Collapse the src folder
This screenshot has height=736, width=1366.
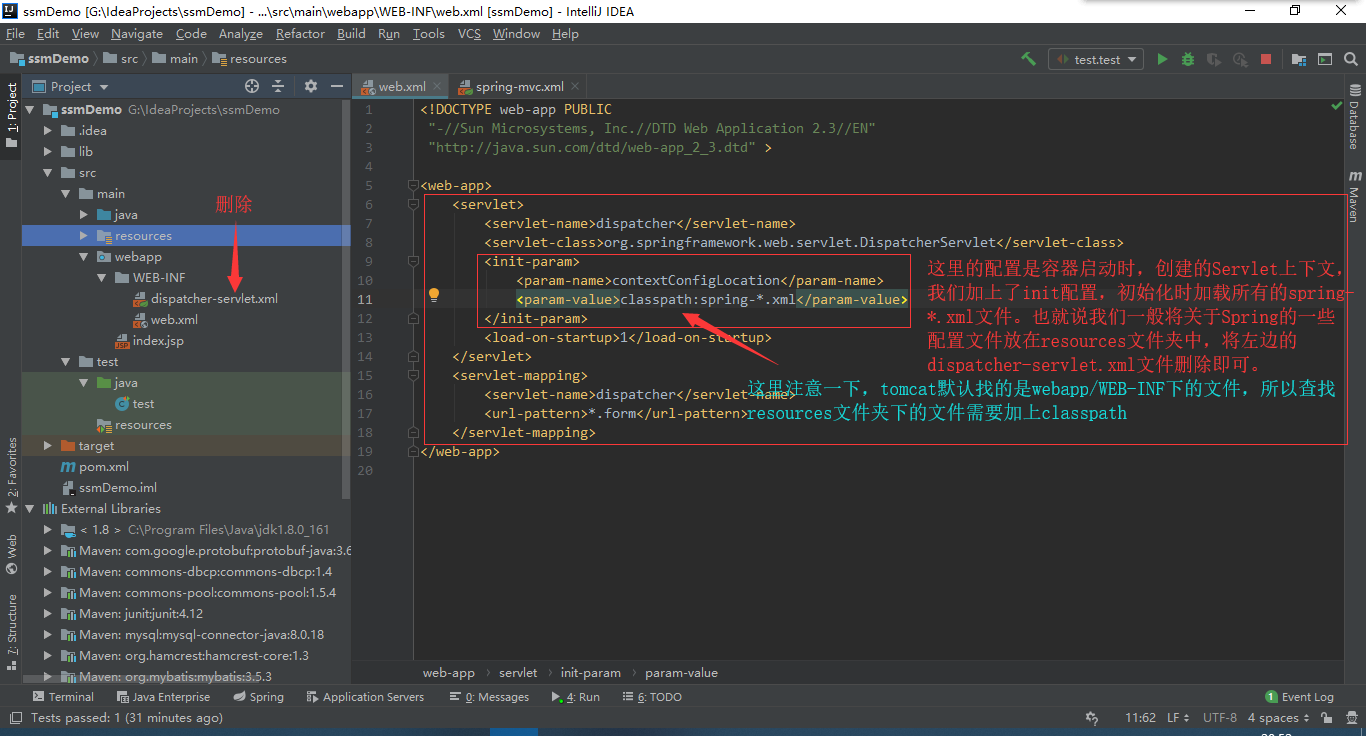click(x=47, y=173)
